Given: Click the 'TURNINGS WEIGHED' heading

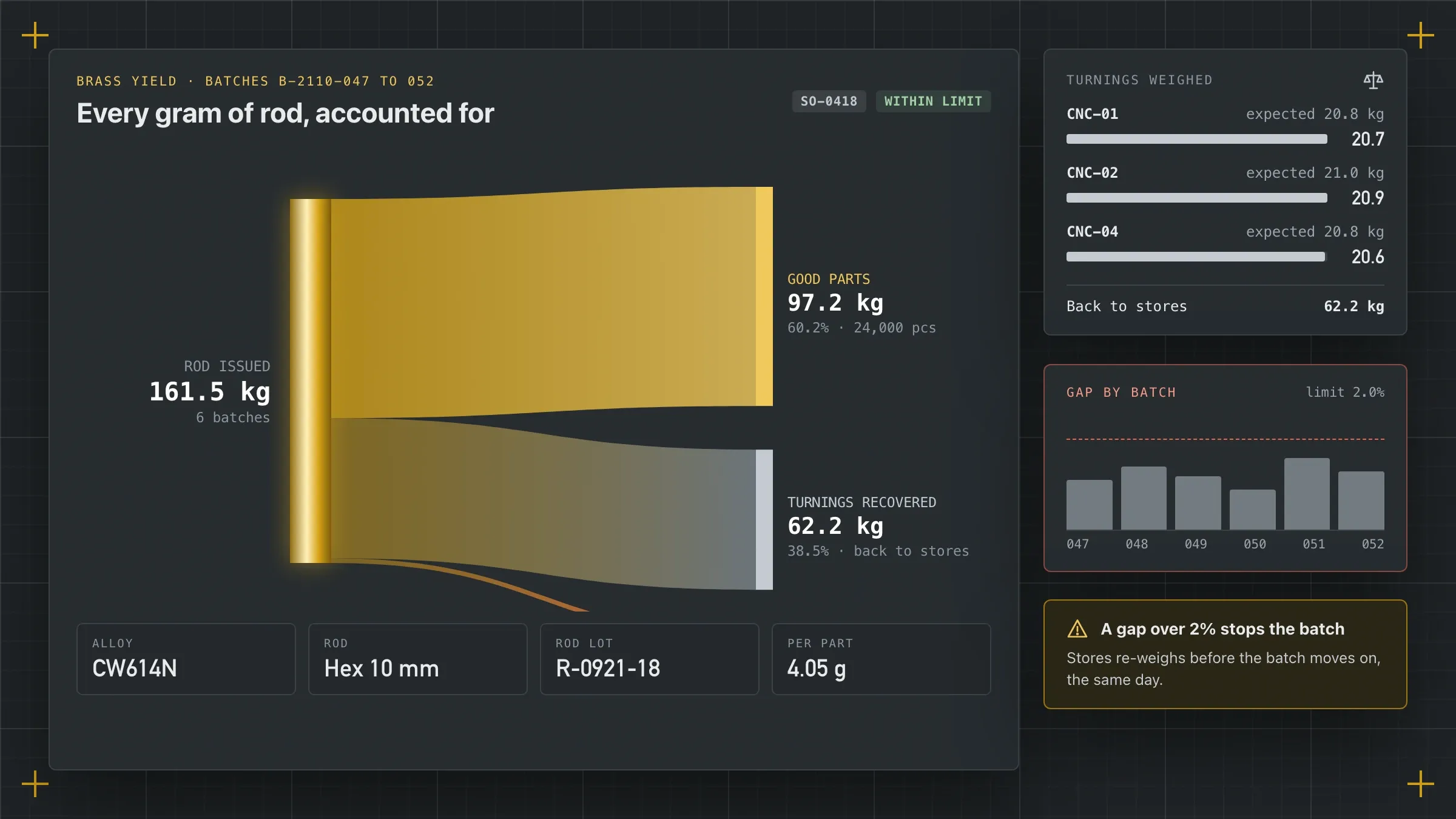Looking at the screenshot, I should [1139, 80].
